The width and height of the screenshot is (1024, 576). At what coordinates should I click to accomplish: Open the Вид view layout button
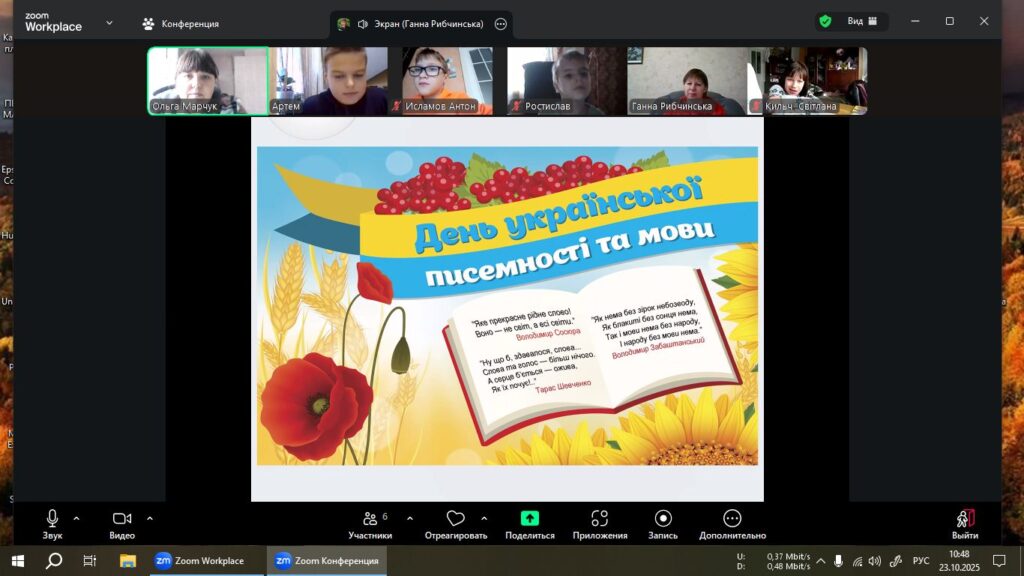[x=862, y=21]
